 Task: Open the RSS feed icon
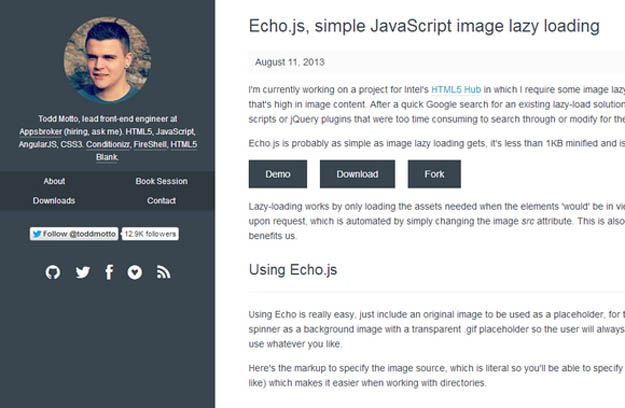click(x=163, y=272)
